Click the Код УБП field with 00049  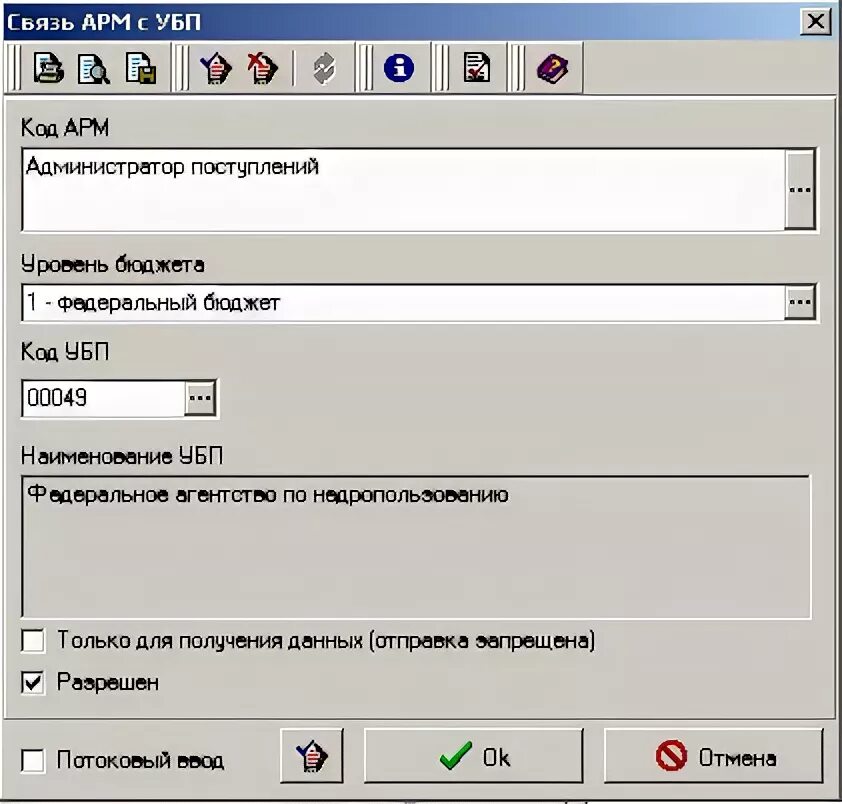click(x=104, y=398)
